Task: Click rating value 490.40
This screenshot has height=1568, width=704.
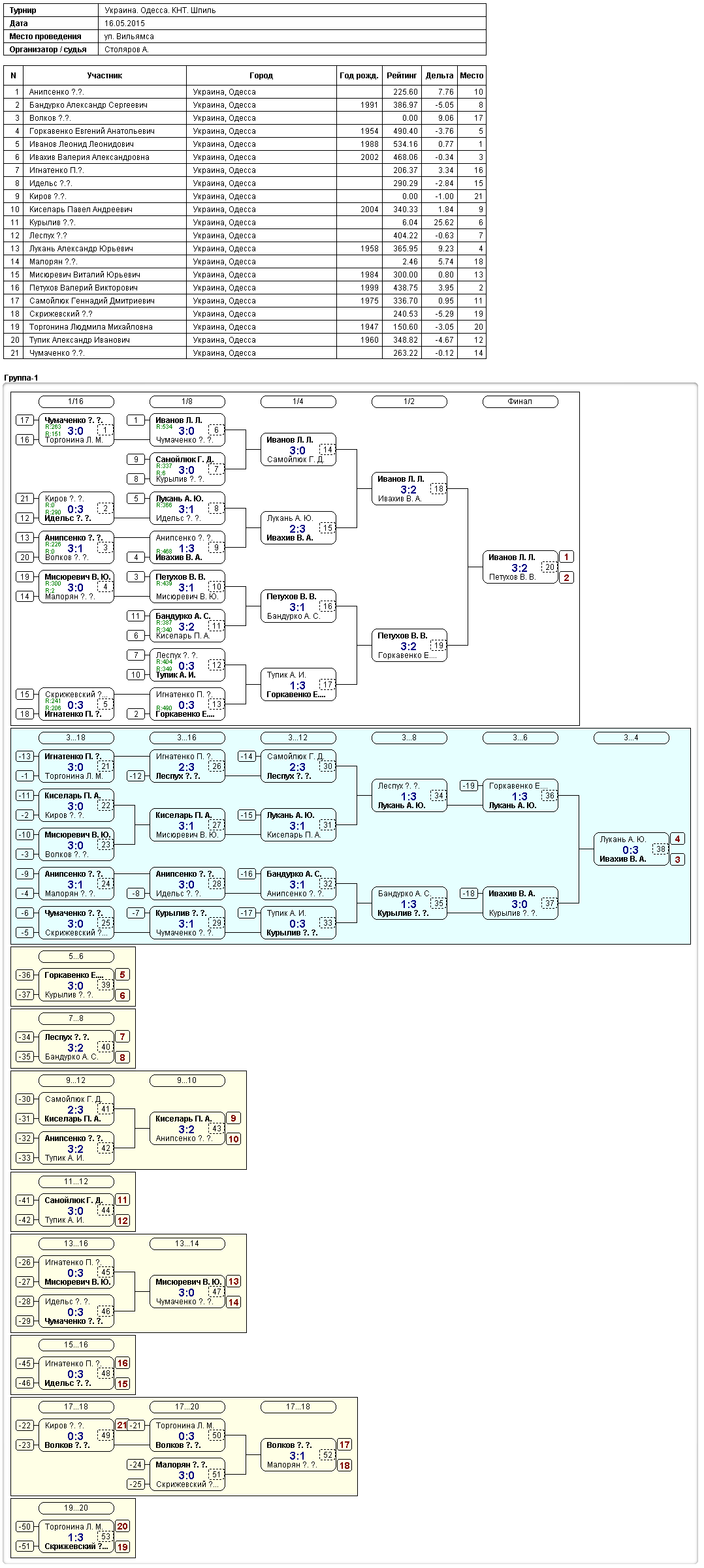Action: pos(405,131)
